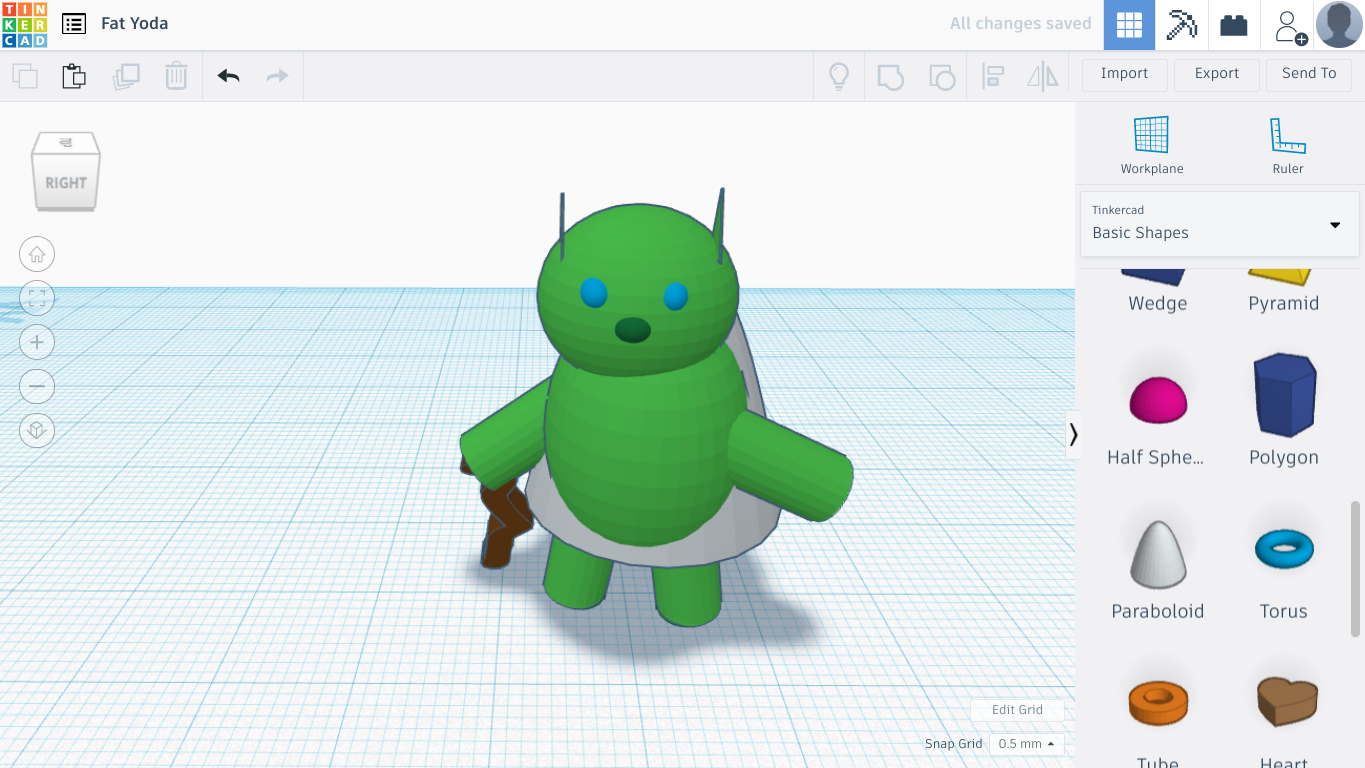Zoom out with the minus button
This screenshot has height=768, width=1365.
(37, 386)
